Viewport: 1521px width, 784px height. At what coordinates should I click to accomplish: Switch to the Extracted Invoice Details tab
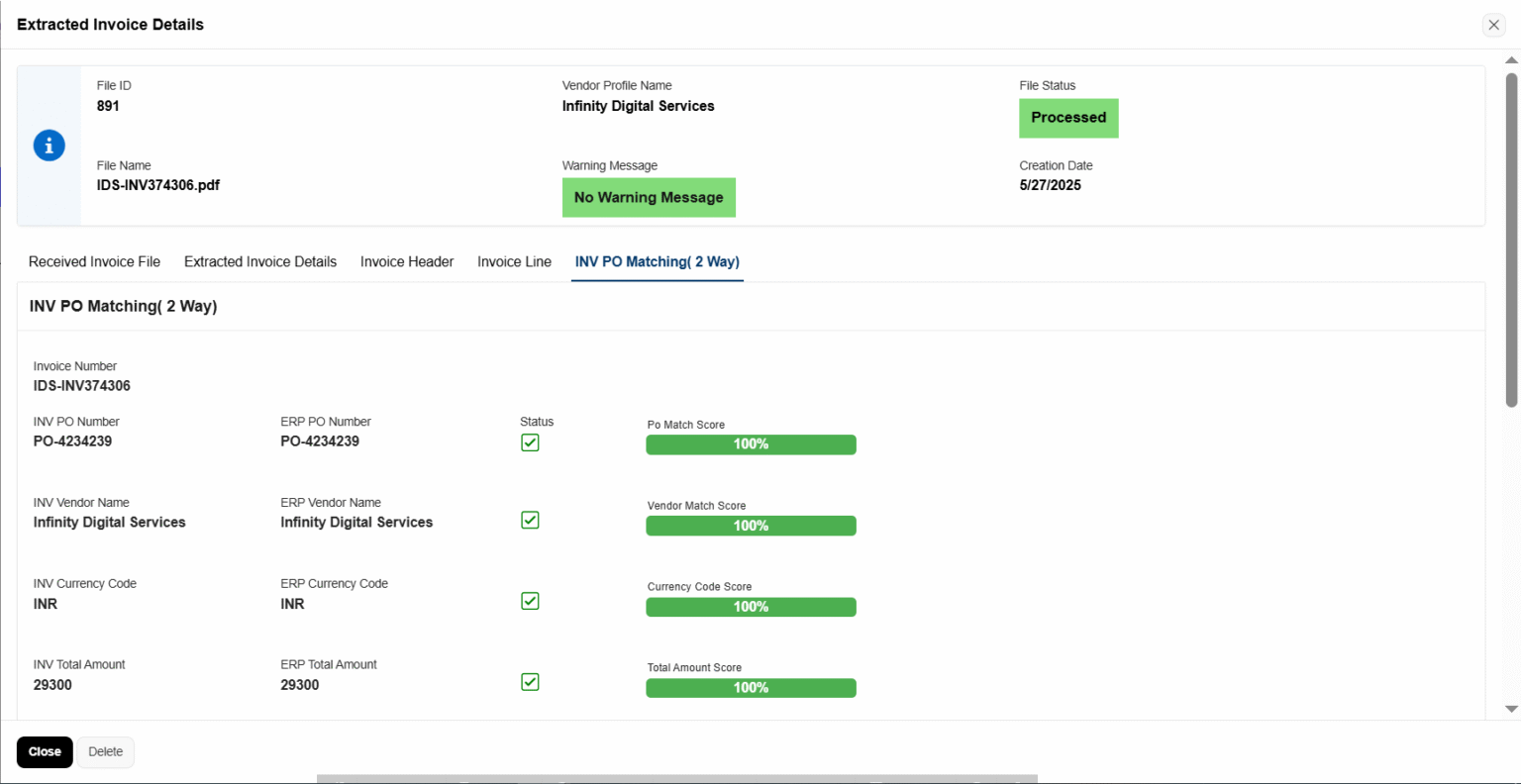260,262
